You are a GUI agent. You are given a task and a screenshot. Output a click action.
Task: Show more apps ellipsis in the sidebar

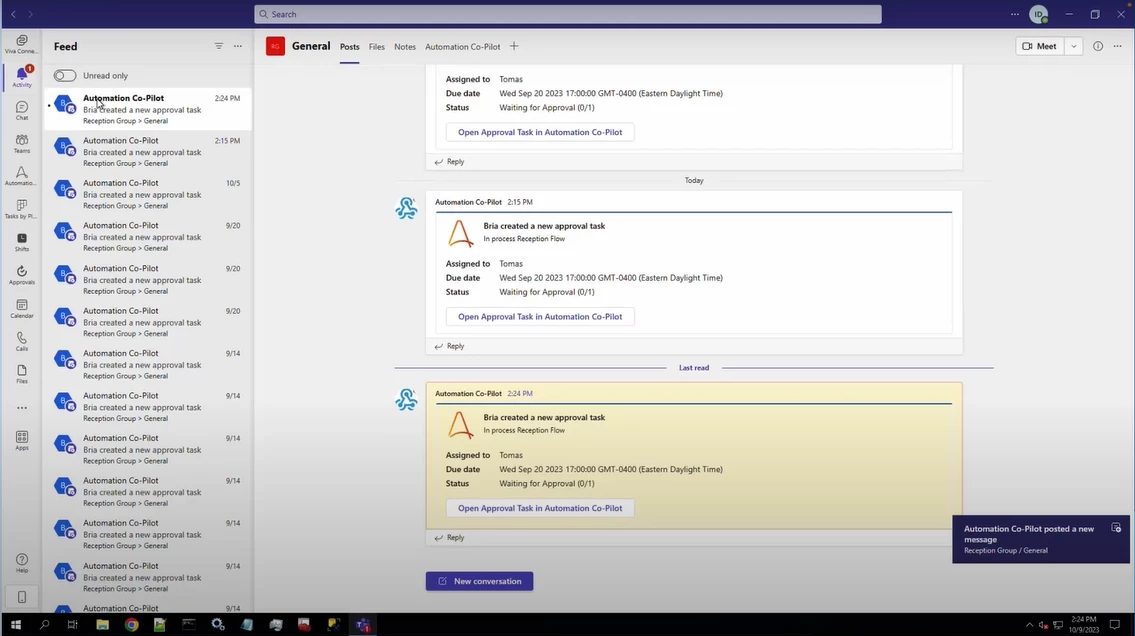click(x=22, y=407)
